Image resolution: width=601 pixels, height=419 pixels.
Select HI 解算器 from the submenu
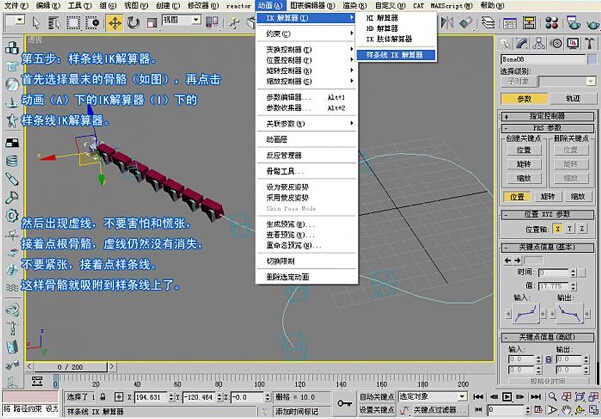(396, 18)
